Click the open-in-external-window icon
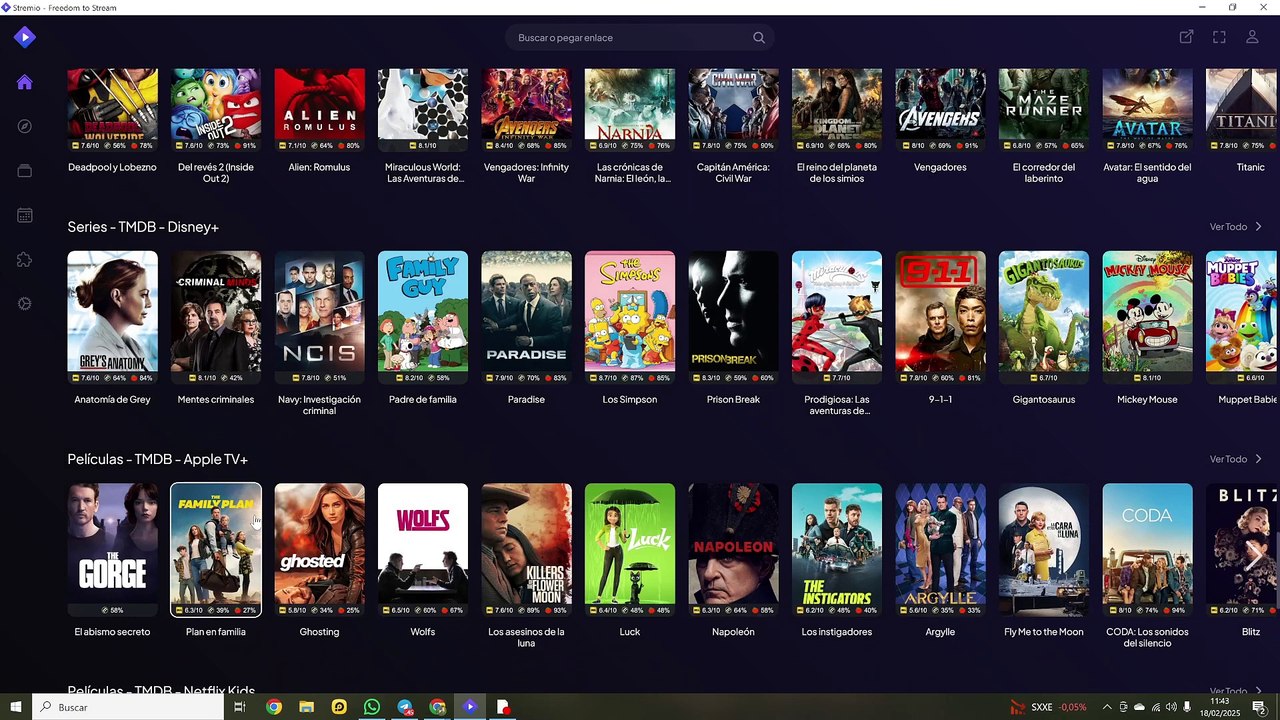The height and width of the screenshot is (720, 1280). point(1186,37)
